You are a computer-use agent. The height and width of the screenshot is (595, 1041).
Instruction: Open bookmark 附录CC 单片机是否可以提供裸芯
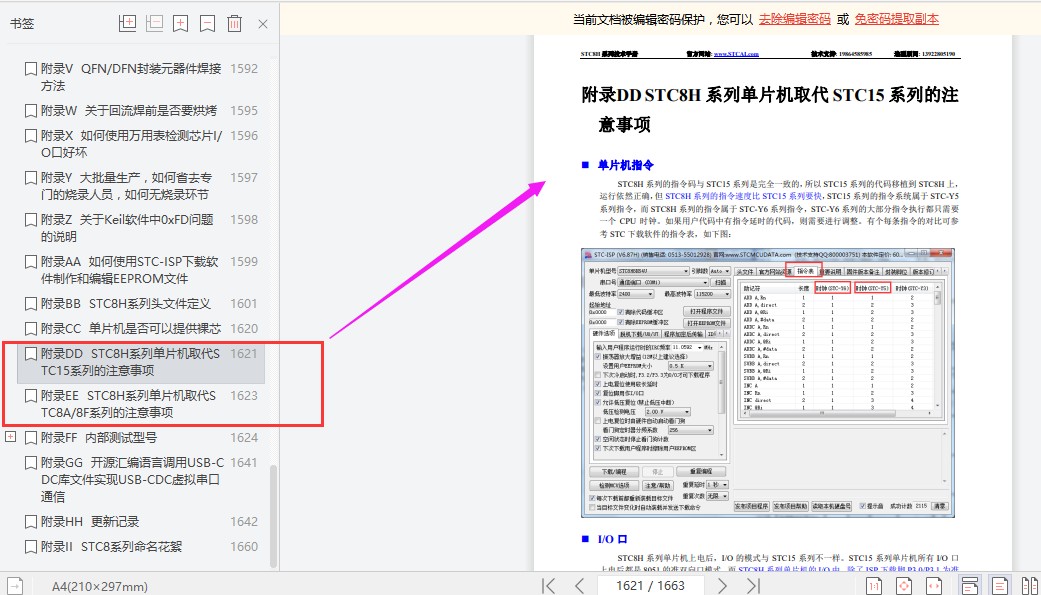131,329
